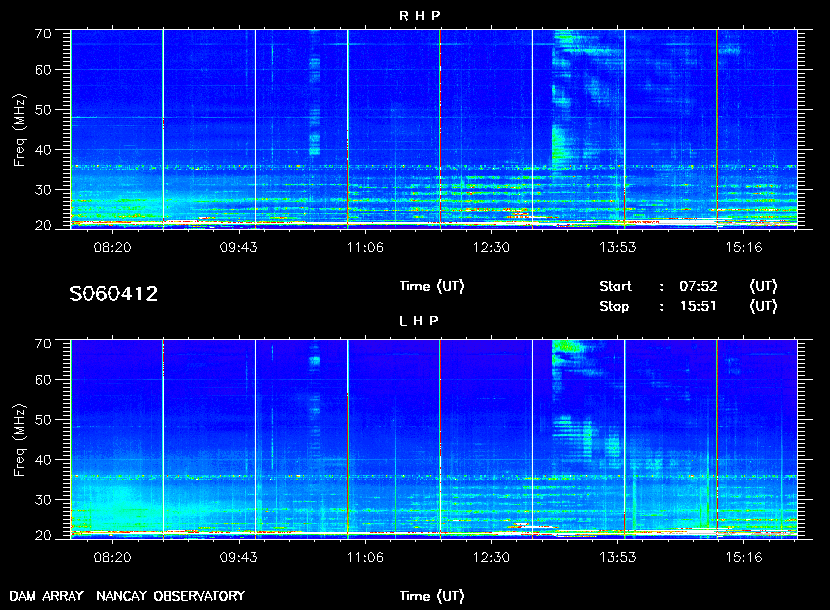This screenshot has height=610, width=830.
Task: Click the 70 frequency tick on LHP plot
Action: coord(43,344)
